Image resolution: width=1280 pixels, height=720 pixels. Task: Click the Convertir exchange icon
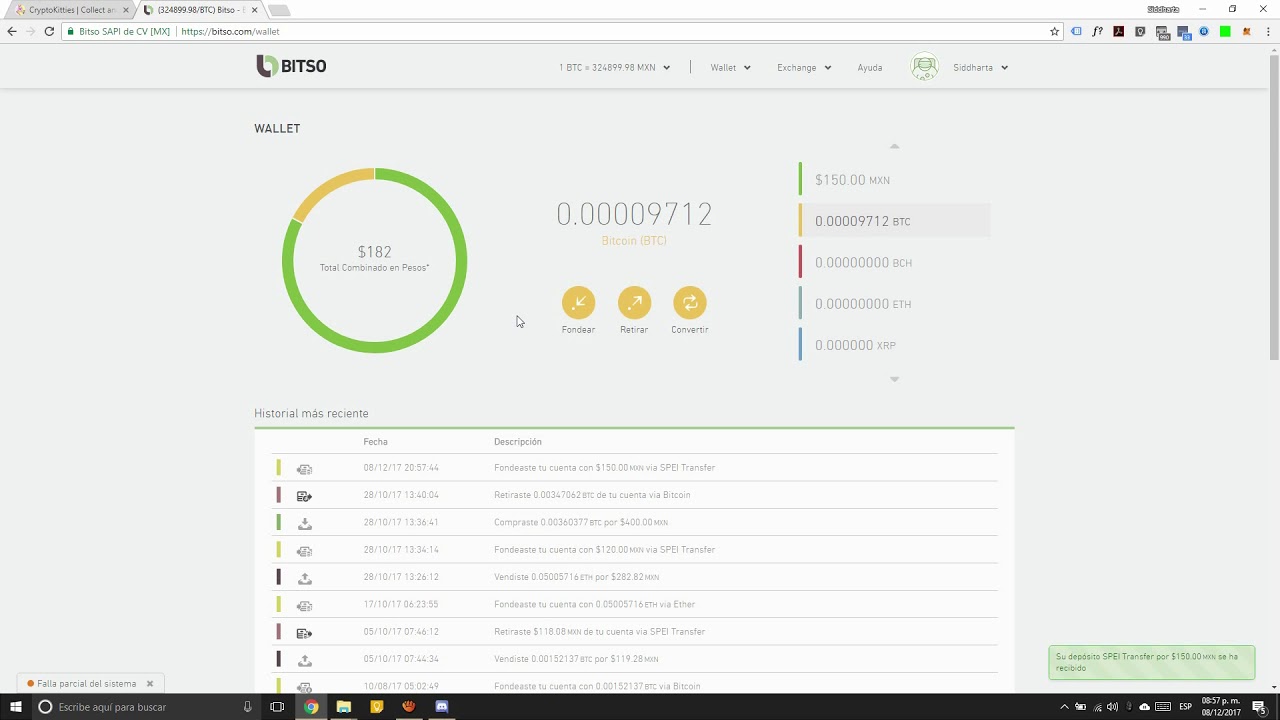click(x=690, y=302)
